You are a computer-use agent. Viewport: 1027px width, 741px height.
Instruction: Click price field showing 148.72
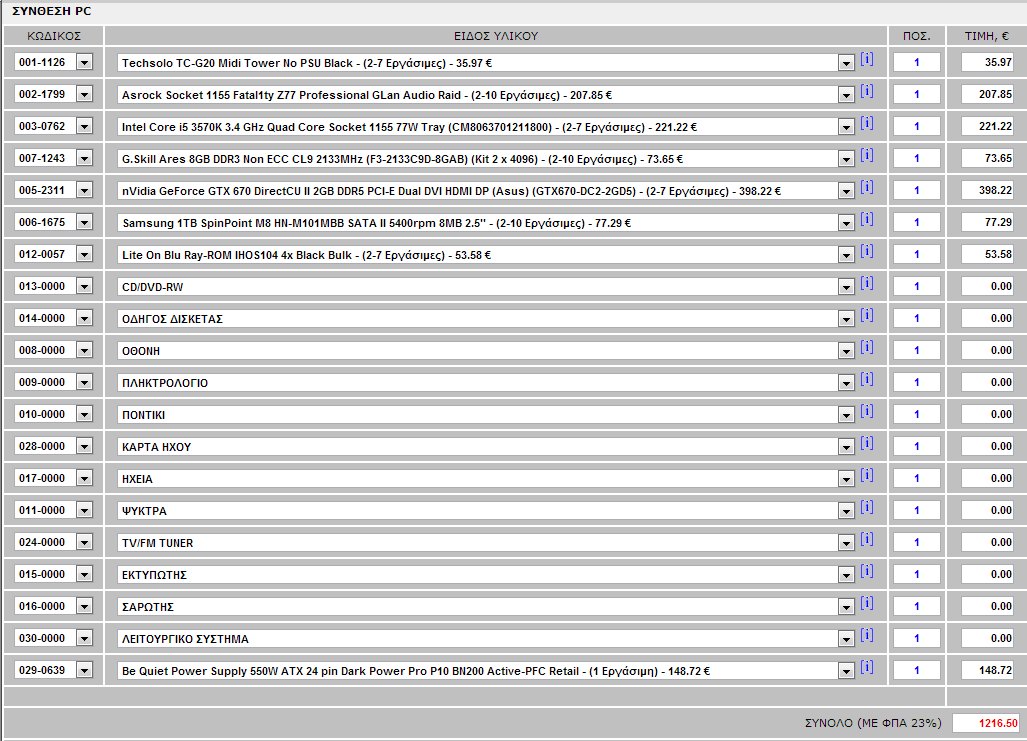(x=988, y=670)
